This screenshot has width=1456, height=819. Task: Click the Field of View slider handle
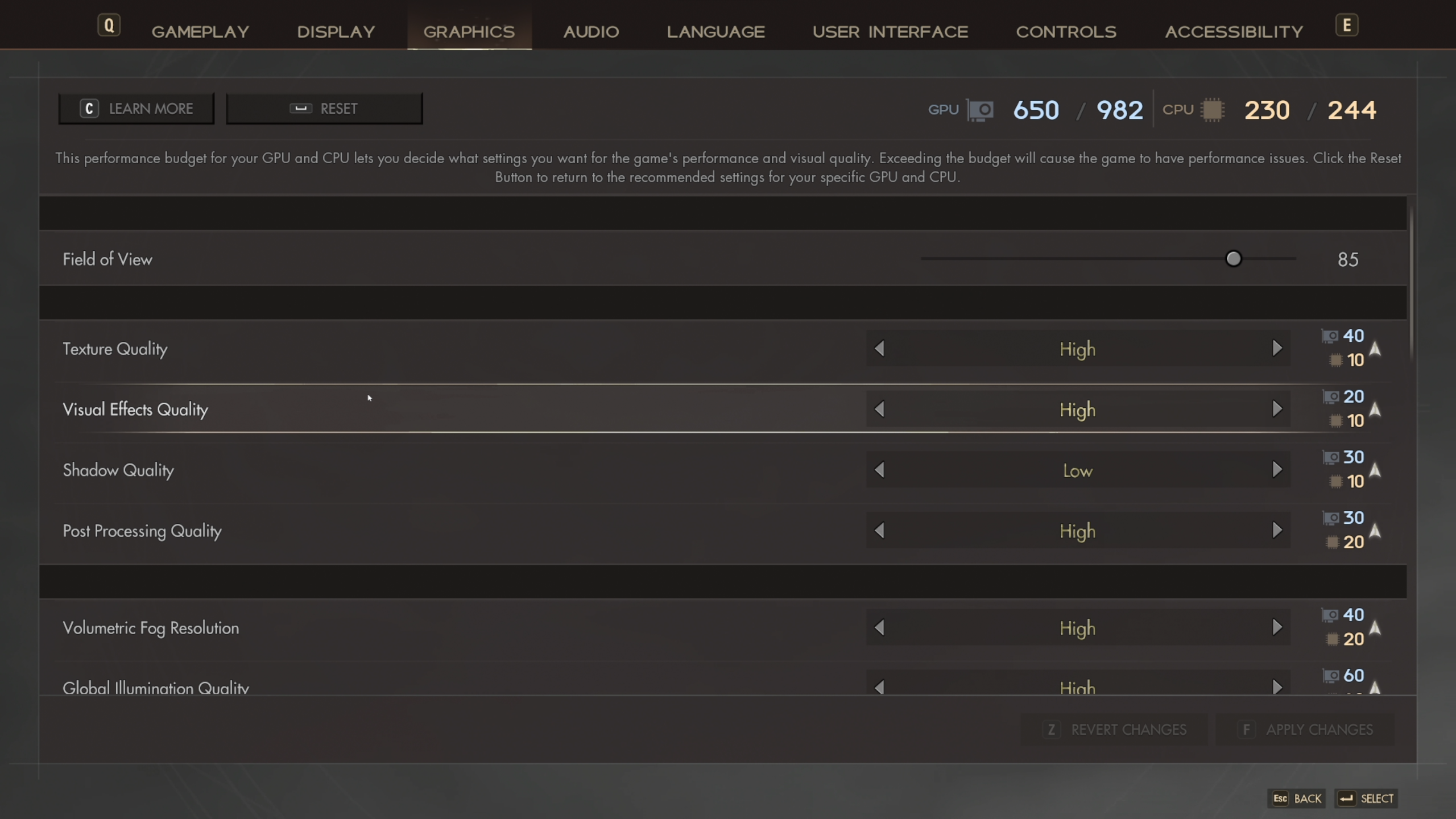coord(1233,259)
